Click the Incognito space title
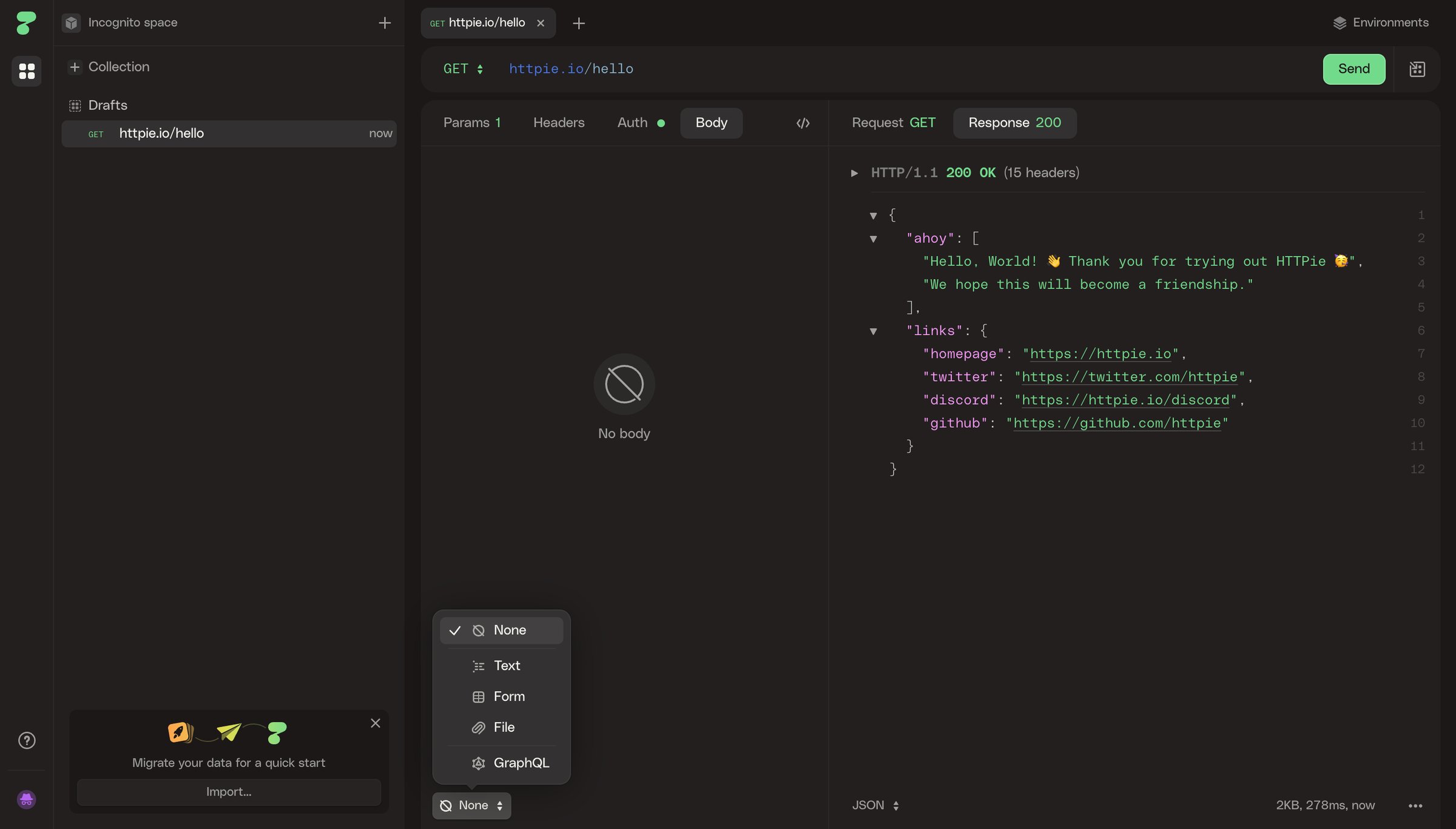Viewport: 1456px width, 829px height. [133, 23]
